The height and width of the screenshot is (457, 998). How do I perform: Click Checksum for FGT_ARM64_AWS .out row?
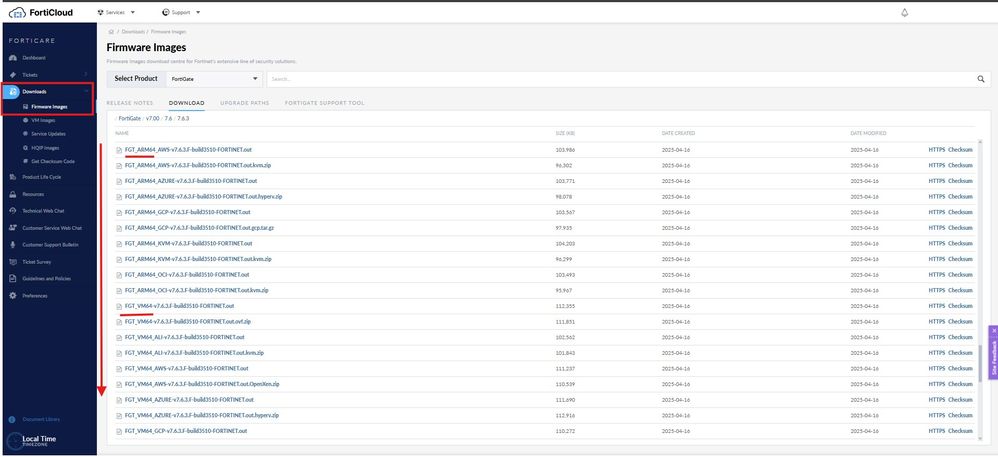point(960,150)
